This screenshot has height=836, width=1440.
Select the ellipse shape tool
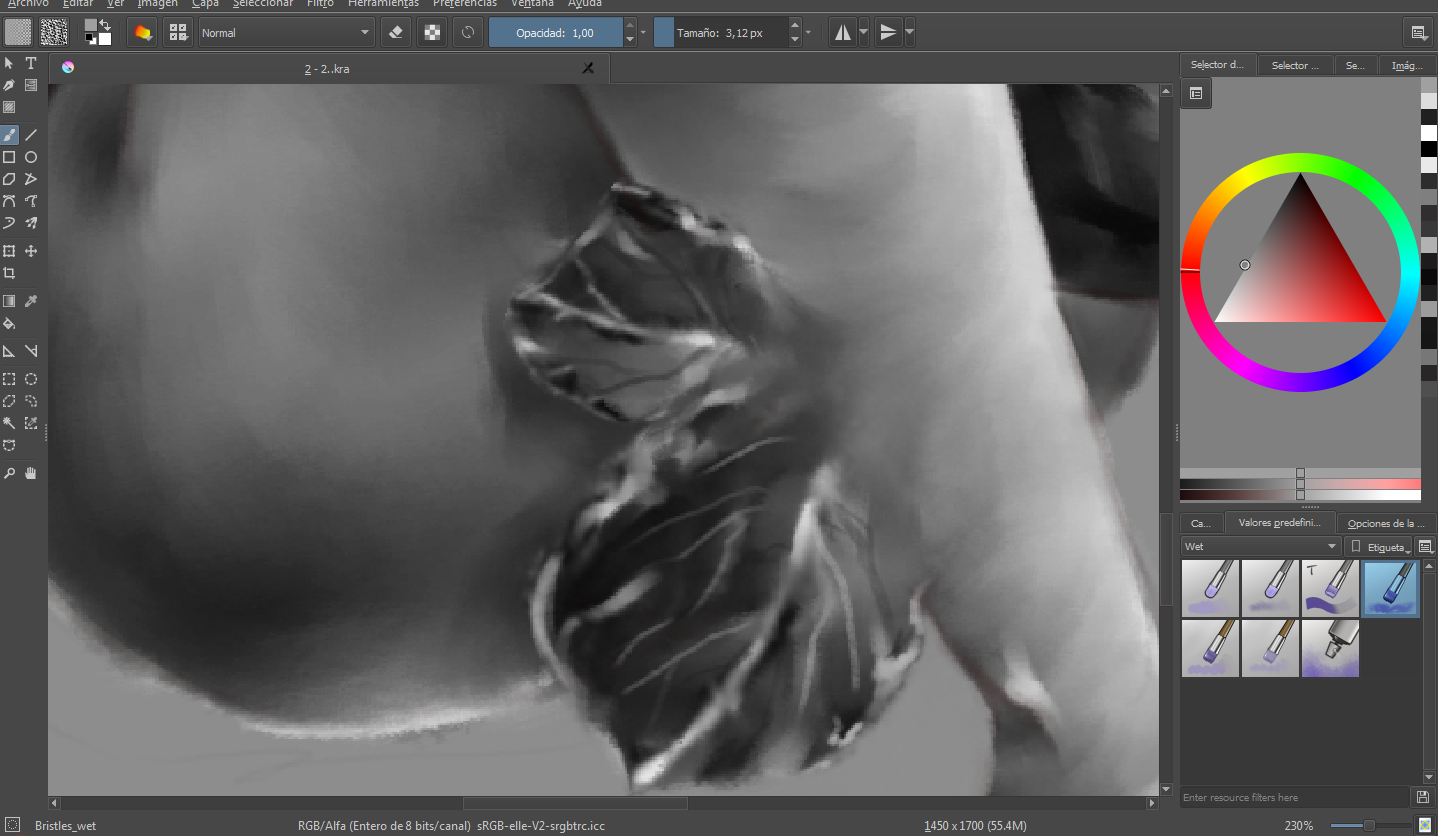click(x=31, y=157)
